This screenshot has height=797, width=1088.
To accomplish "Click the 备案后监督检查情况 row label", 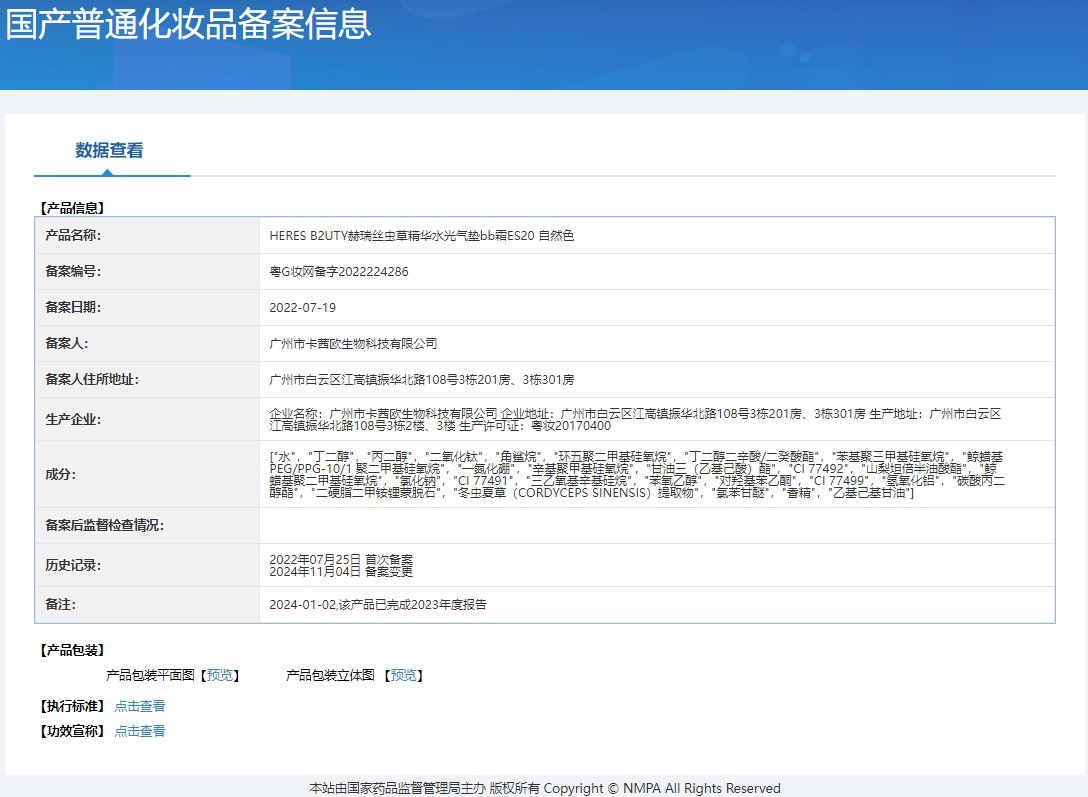I will click(x=104, y=526).
